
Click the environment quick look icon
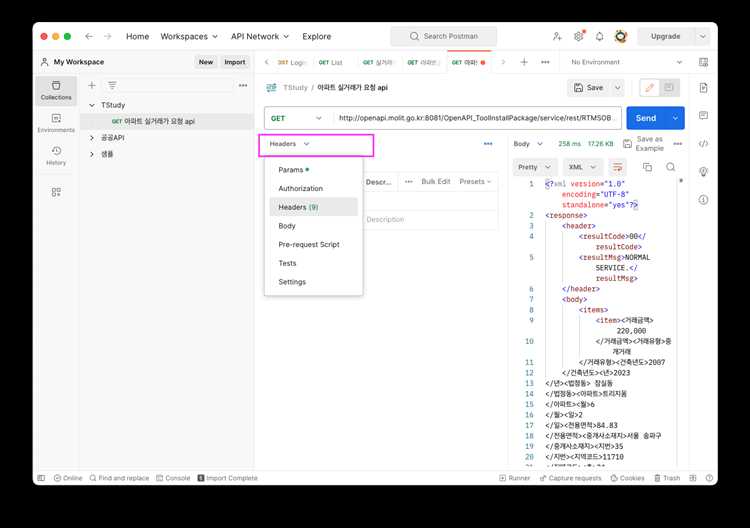pos(704,62)
